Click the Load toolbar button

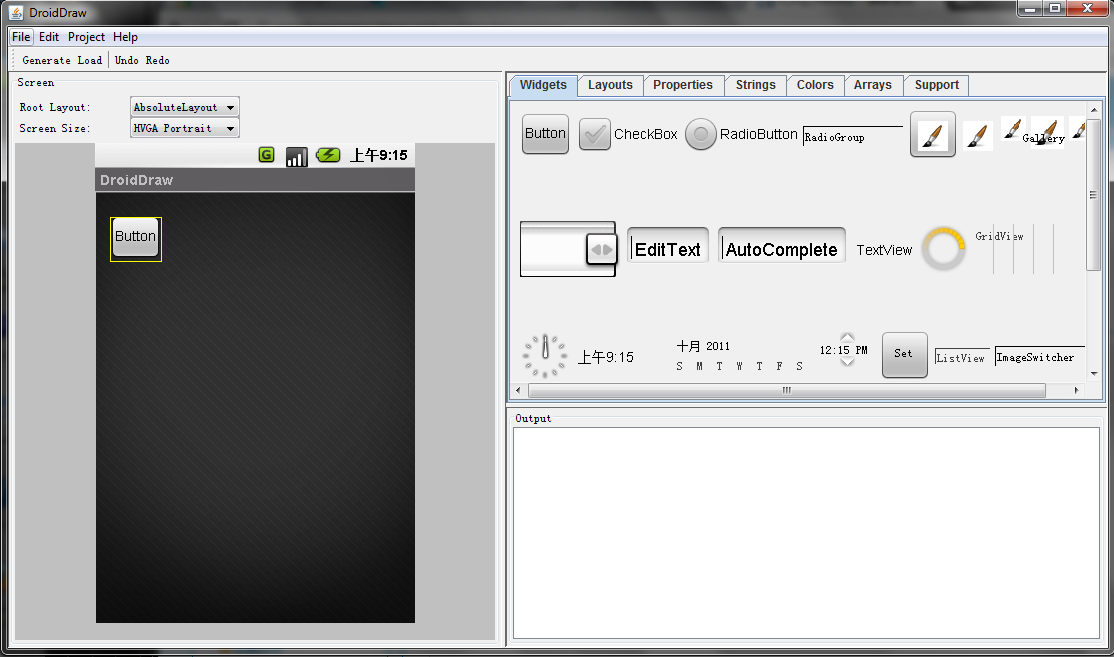(x=90, y=60)
